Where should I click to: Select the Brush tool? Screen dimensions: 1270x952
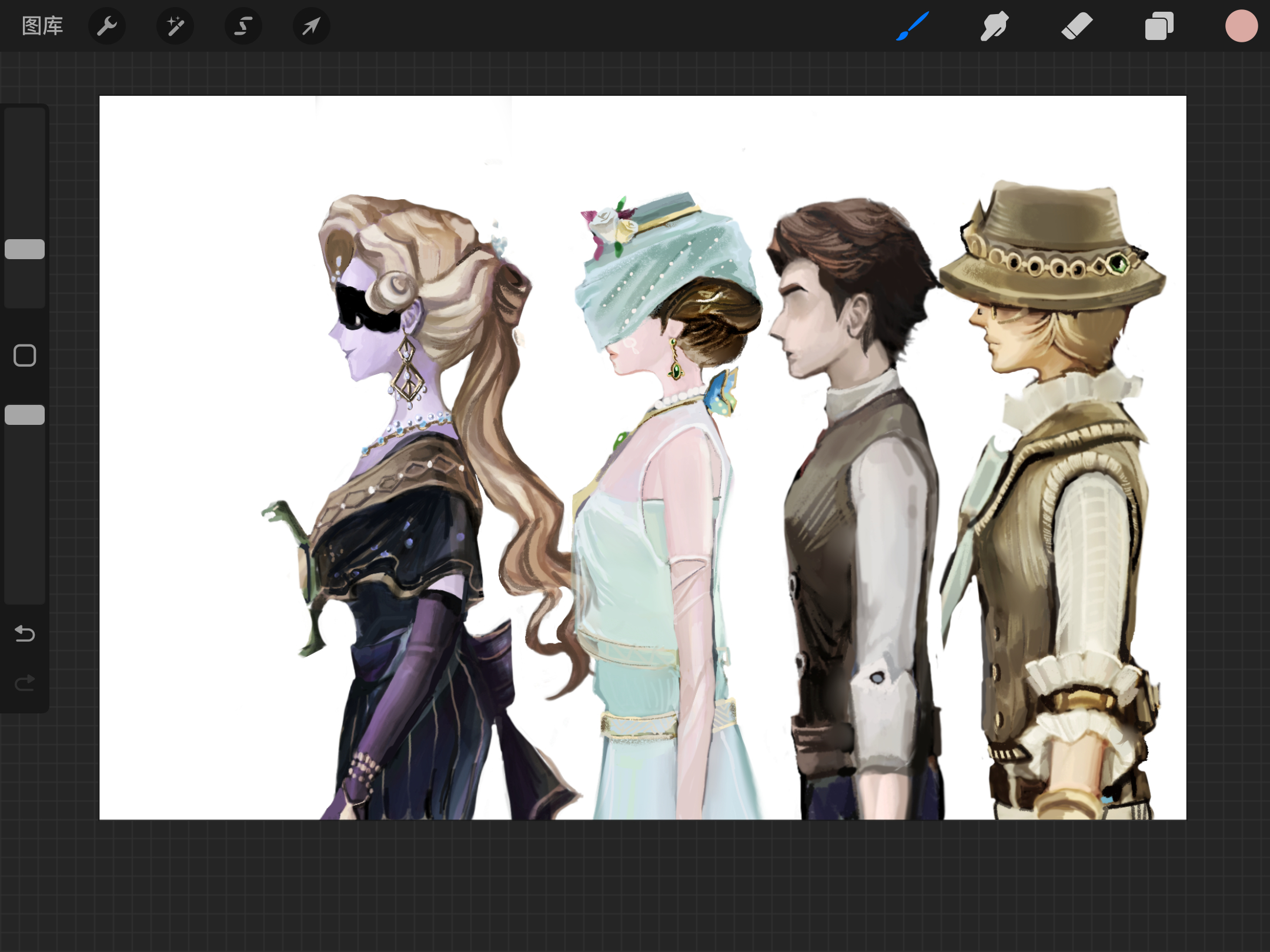click(913, 26)
